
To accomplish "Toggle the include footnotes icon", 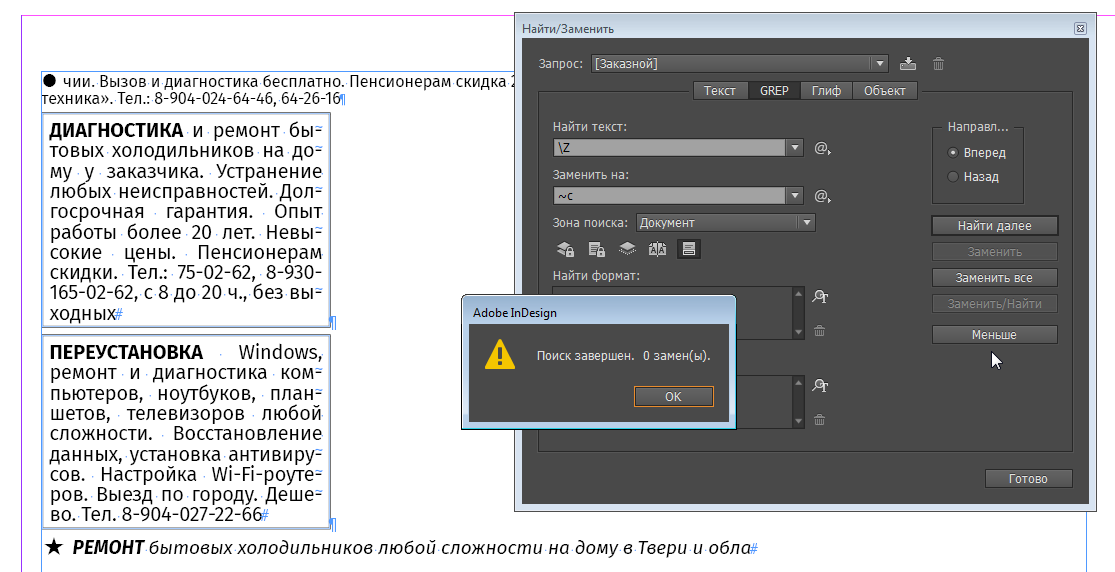I will pyautogui.click(x=688, y=249).
